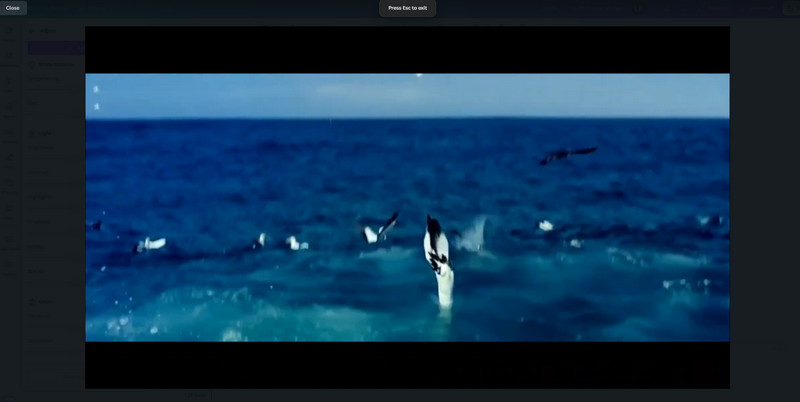Click the dimmed Color section icon
This screenshot has width=800, height=402.
tap(33, 301)
